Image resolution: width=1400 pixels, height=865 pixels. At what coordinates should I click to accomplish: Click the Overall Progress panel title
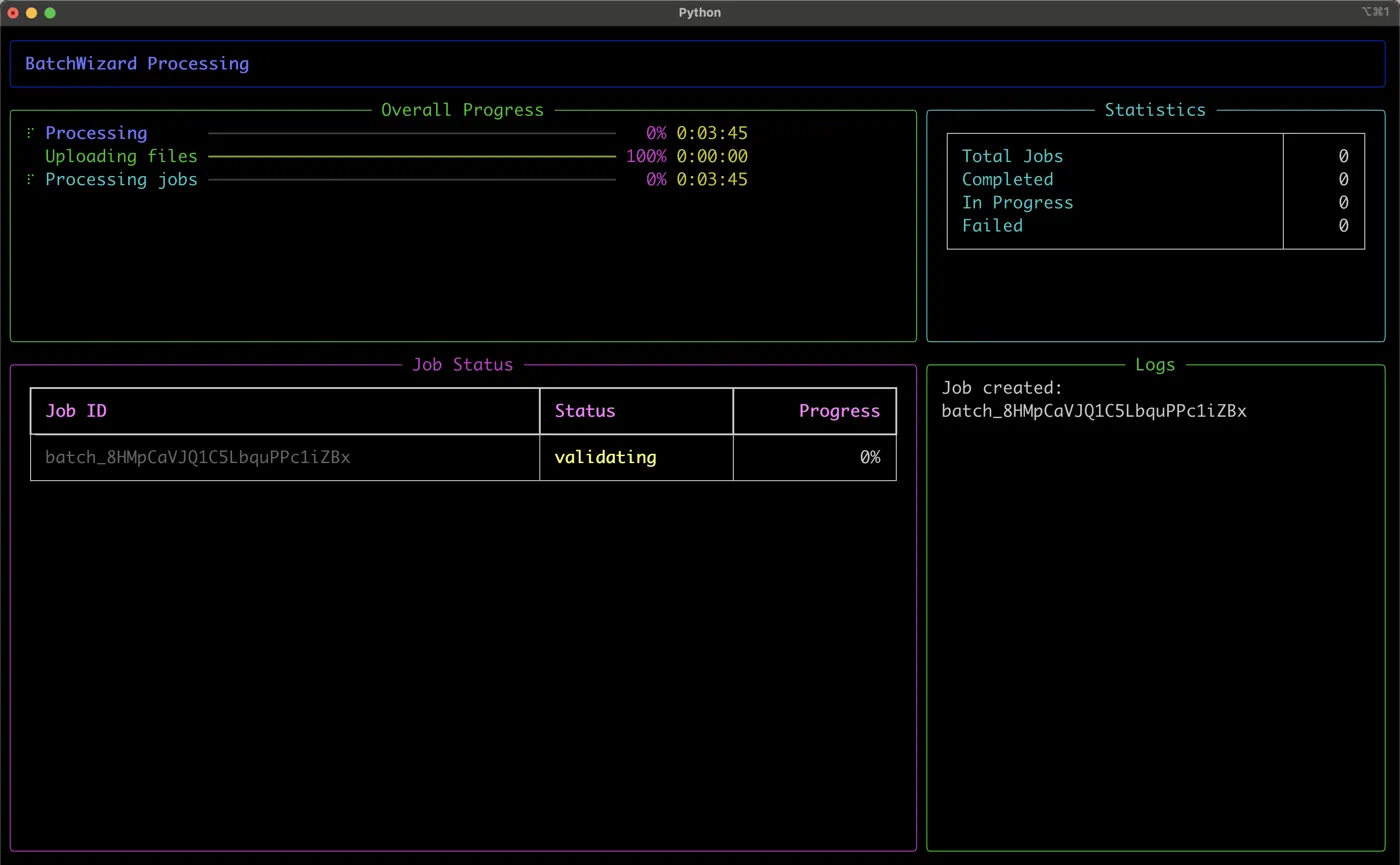click(x=462, y=110)
